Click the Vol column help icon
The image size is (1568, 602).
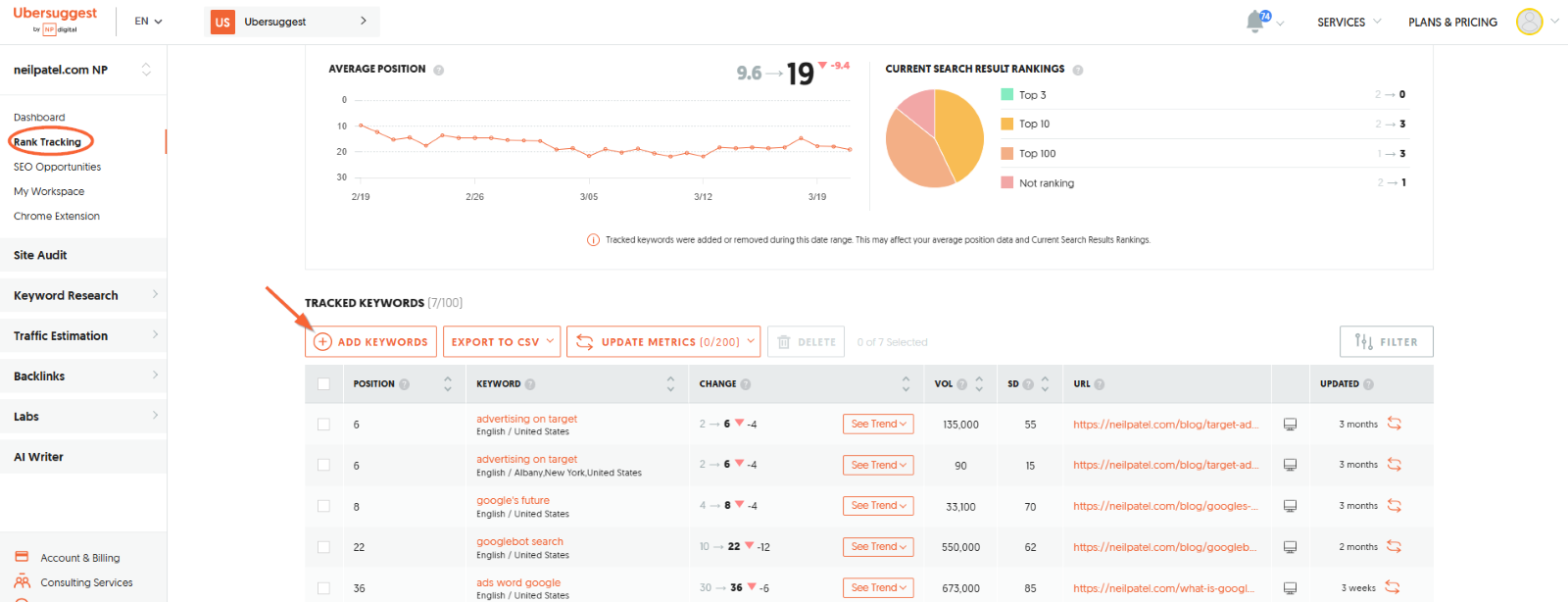961,384
